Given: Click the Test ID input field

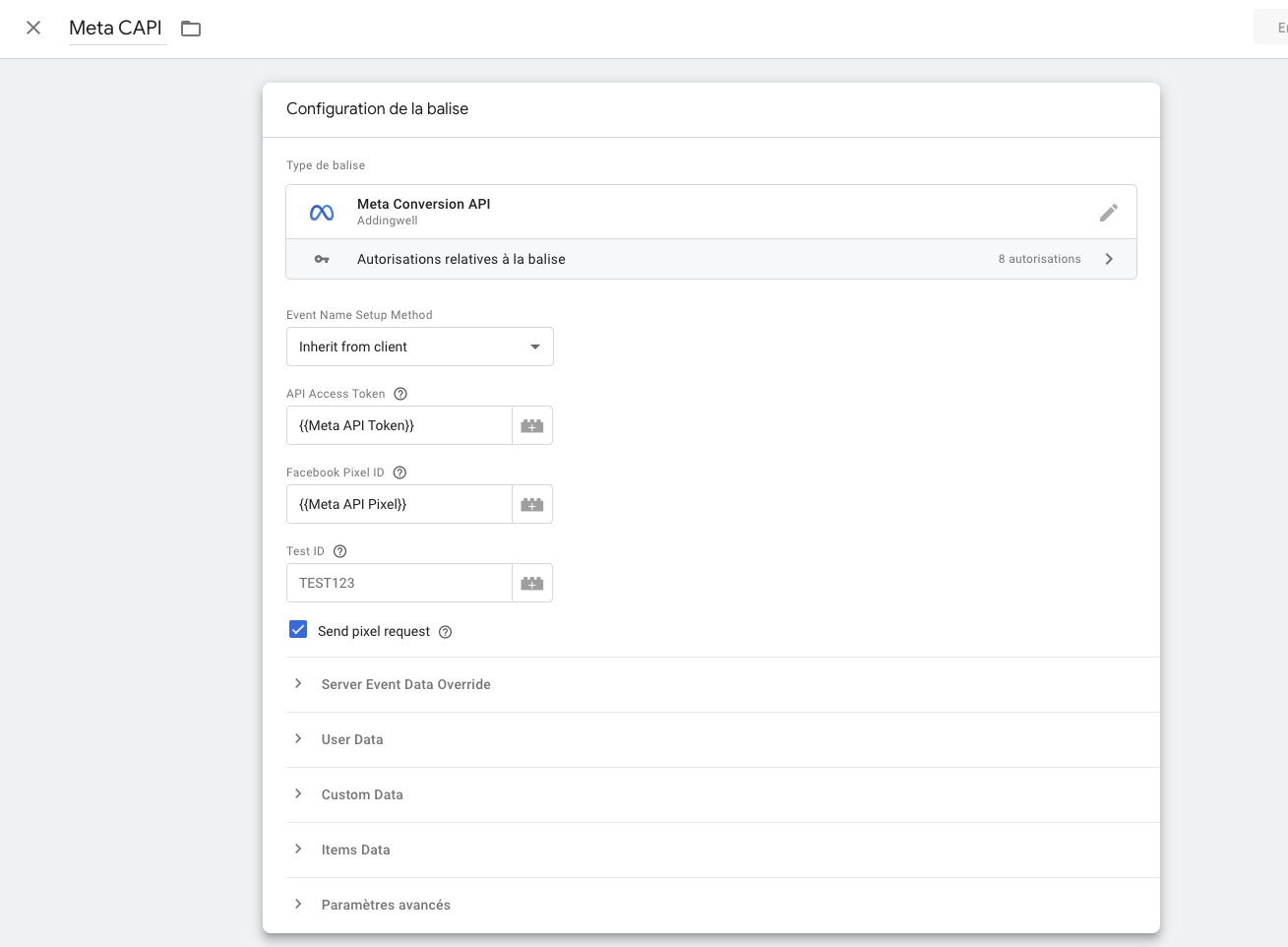Looking at the screenshot, I should [x=399, y=583].
